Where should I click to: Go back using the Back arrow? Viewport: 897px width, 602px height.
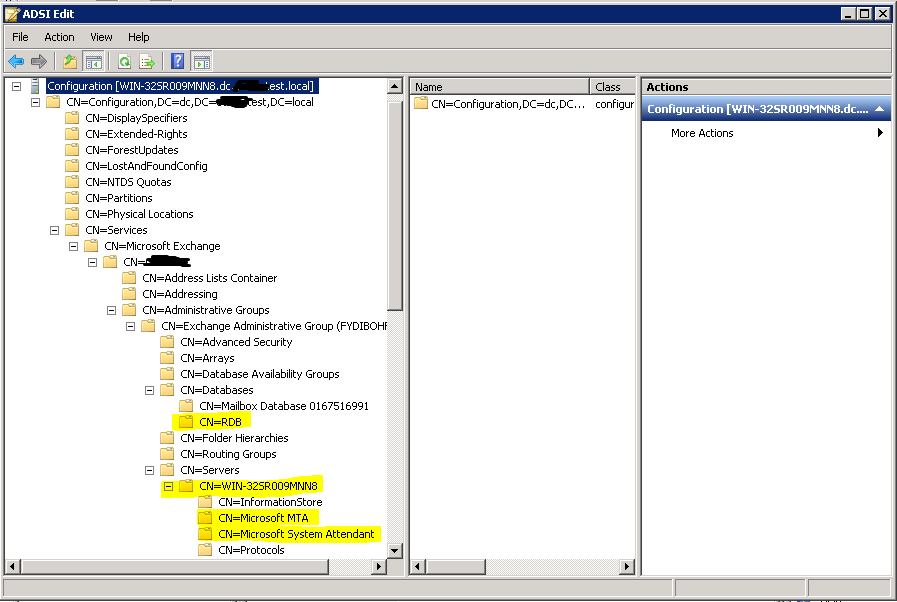pos(16,61)
